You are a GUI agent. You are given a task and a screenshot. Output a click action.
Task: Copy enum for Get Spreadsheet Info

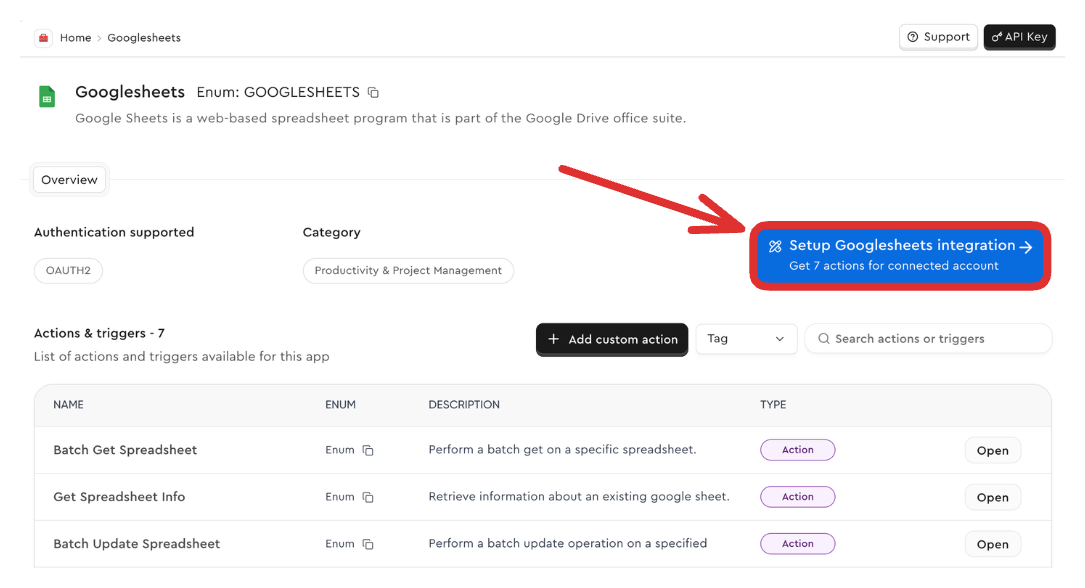368,497
